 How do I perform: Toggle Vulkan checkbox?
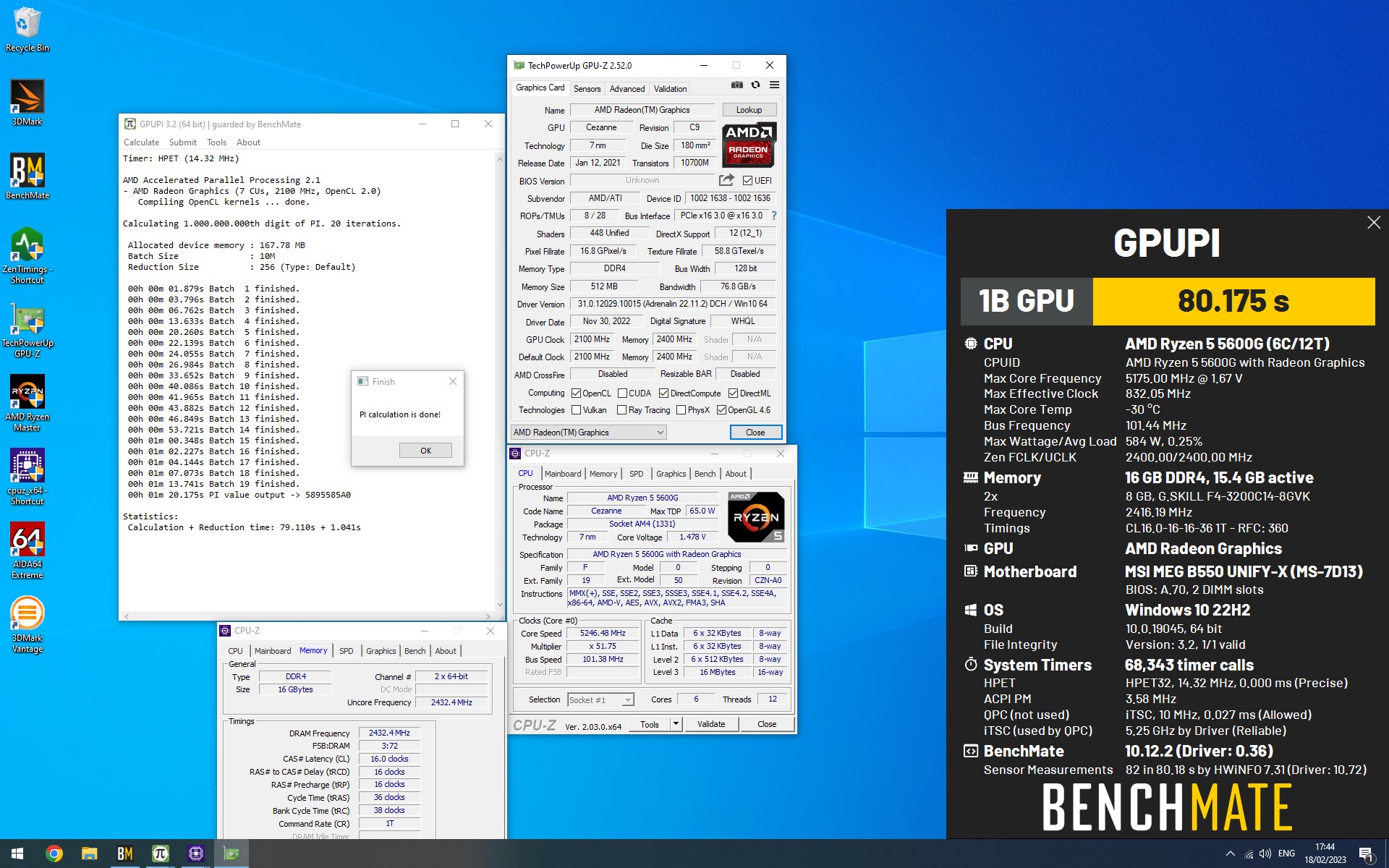click(x=577, y=410)
